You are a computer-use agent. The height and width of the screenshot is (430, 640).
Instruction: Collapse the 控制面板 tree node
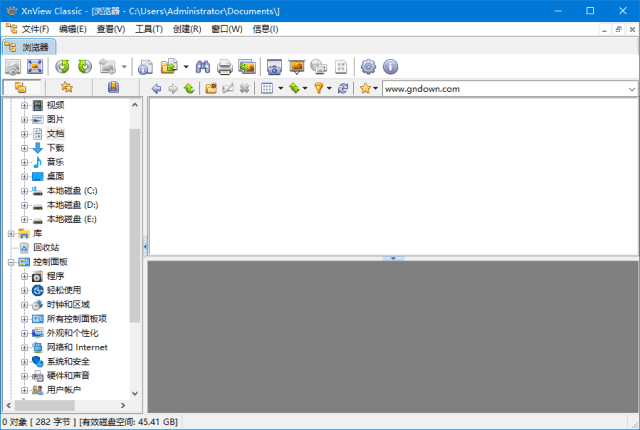click(11, 262)
